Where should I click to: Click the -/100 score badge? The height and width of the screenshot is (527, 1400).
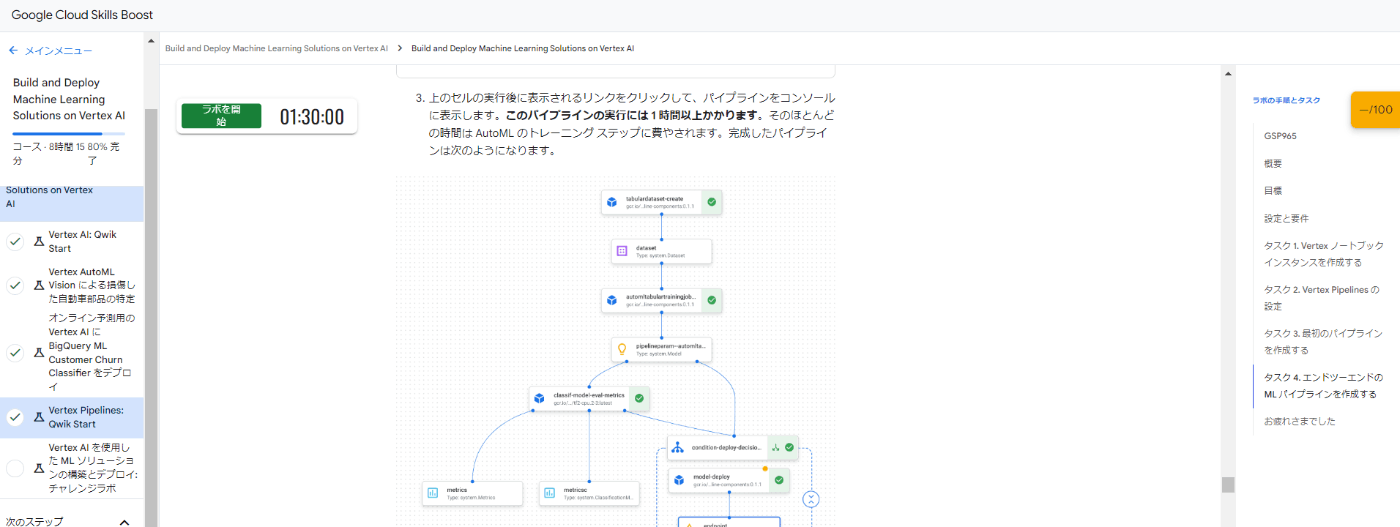point(1375,110)
